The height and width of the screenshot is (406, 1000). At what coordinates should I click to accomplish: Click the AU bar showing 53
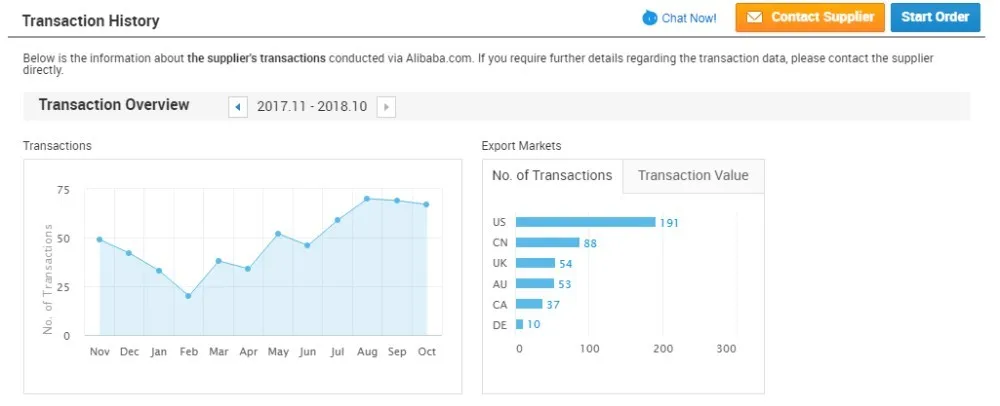(x=534, y=284)
